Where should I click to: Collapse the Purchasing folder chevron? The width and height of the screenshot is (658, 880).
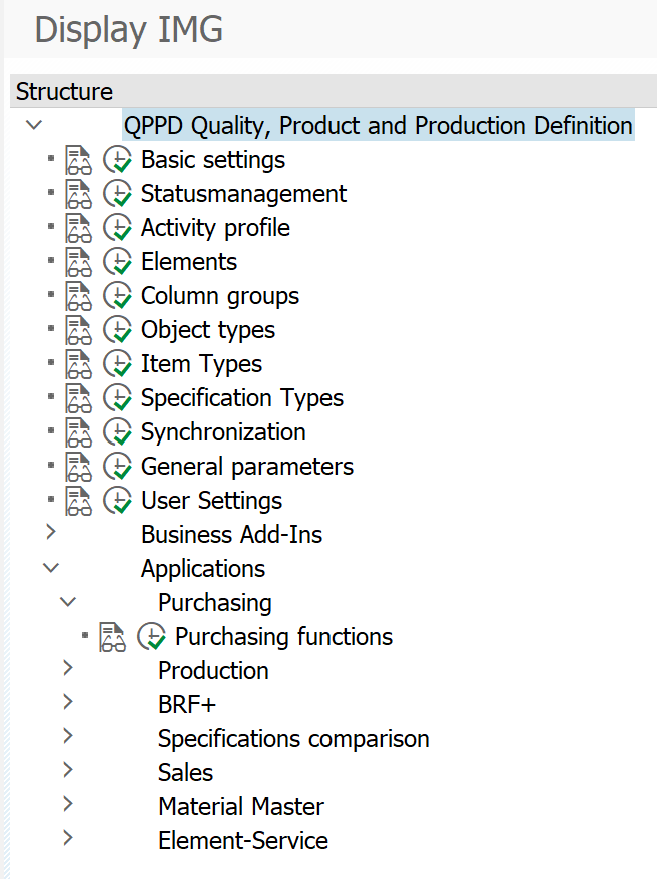coord(68,601)
